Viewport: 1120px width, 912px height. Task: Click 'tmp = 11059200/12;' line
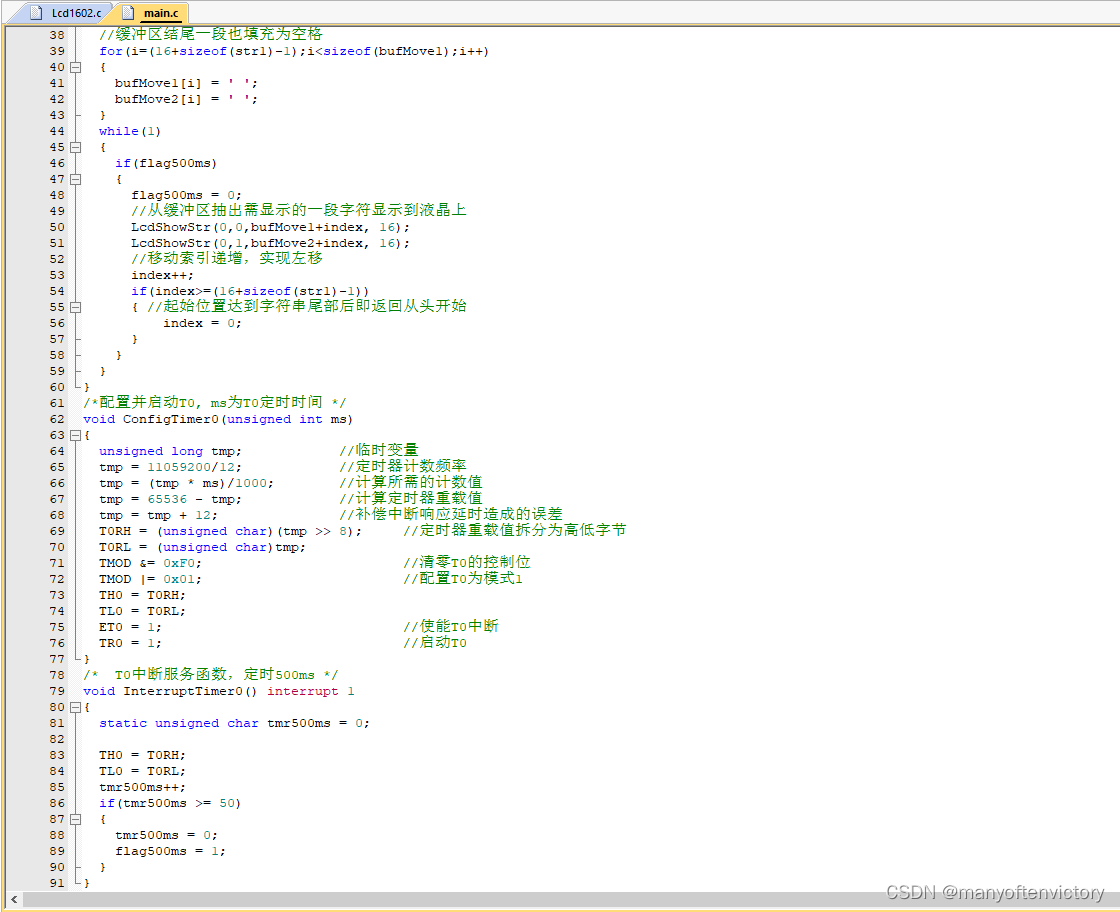pyautogui.click(x=170, y=467)
